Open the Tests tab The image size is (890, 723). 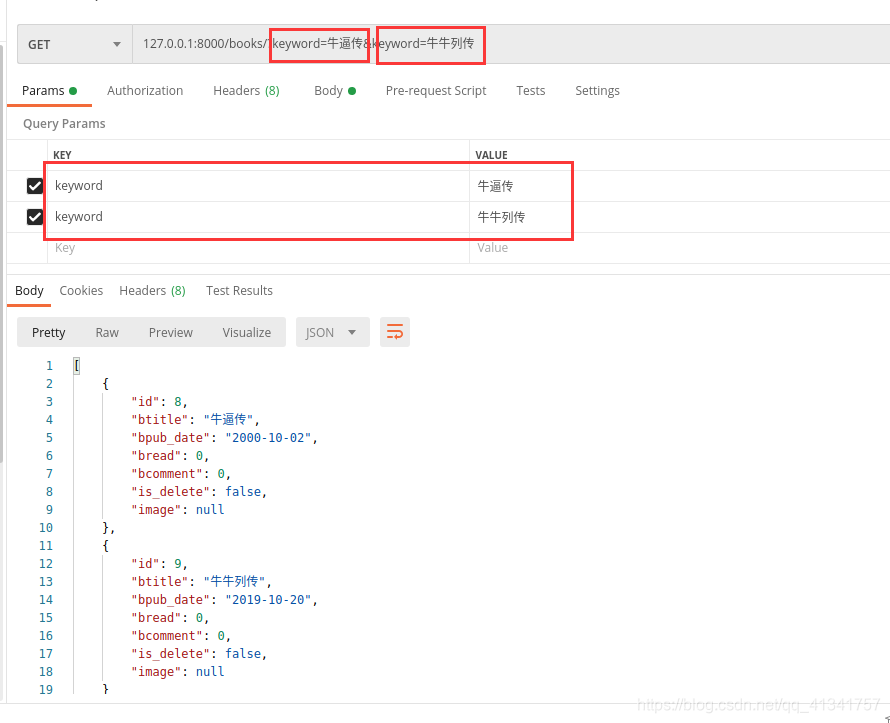[530, 91]
